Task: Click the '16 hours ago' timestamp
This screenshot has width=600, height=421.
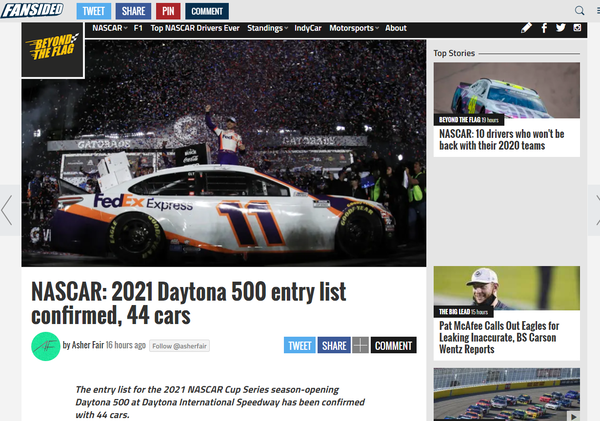Action: click(126, 345)
